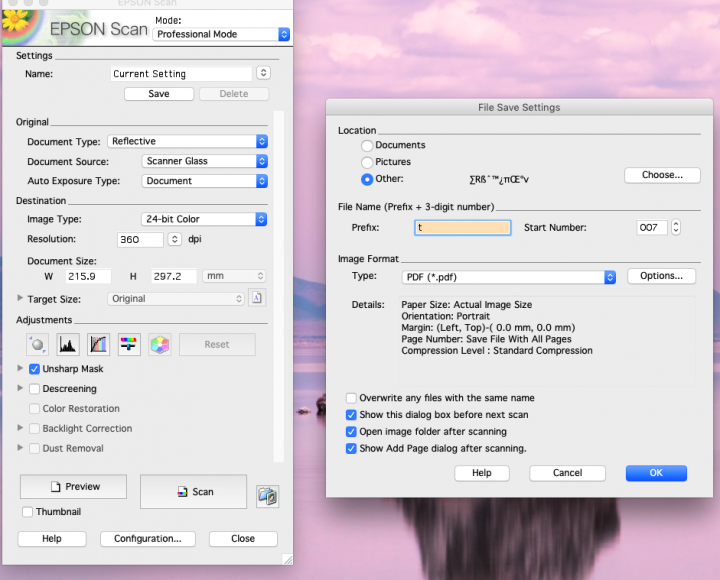Open the Target Size dropdown
Image resolution: width=720 pixels, height=580 pixels.
coord(176,298)
